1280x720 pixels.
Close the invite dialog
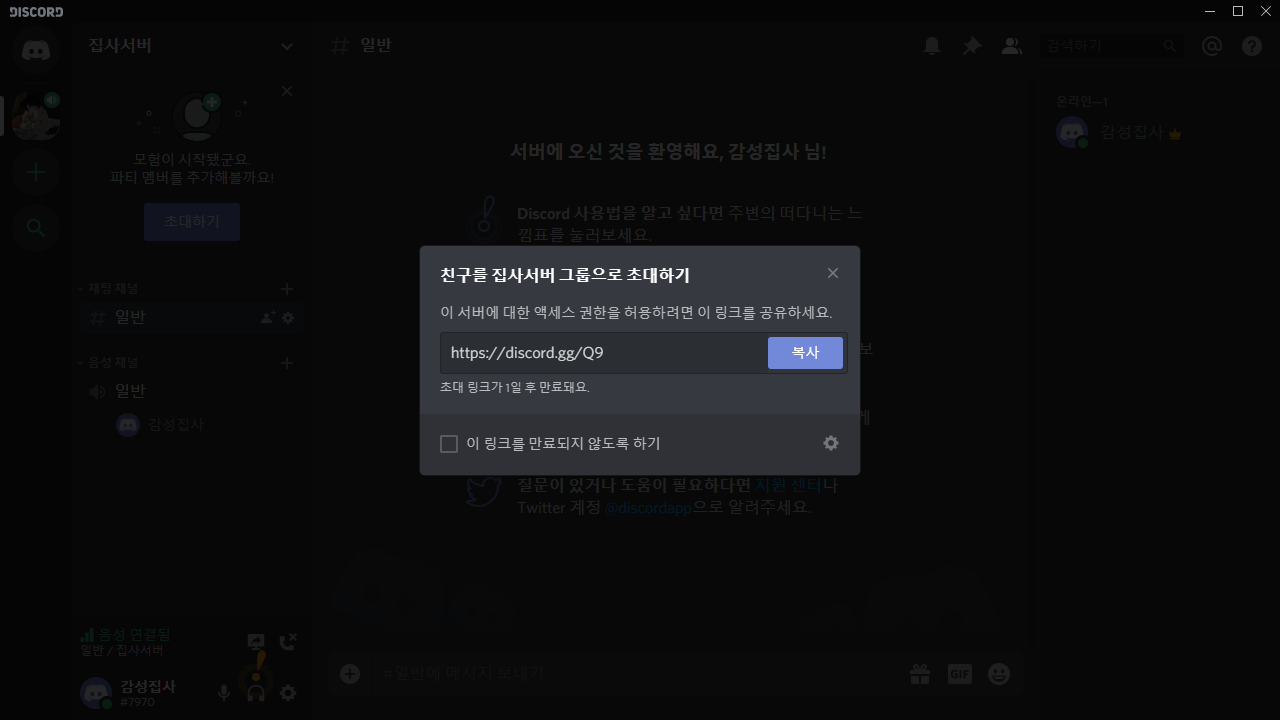click(833, 273)
